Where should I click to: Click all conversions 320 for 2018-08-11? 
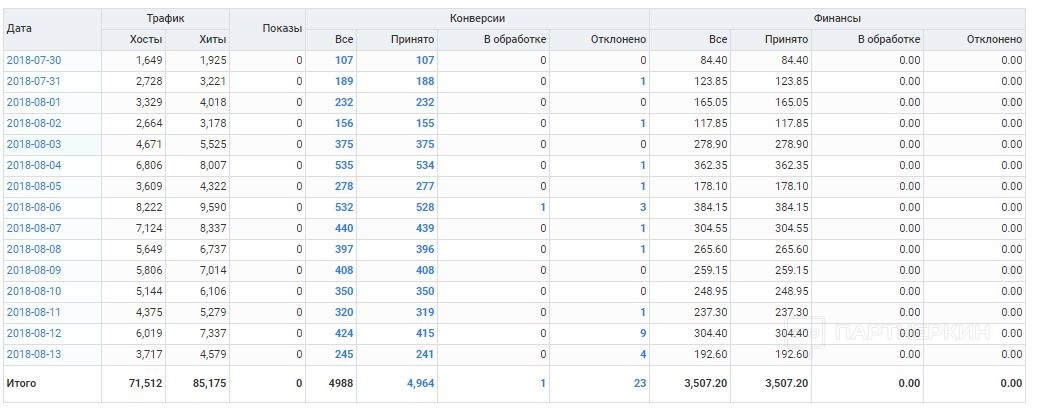[x=345, y=312]
